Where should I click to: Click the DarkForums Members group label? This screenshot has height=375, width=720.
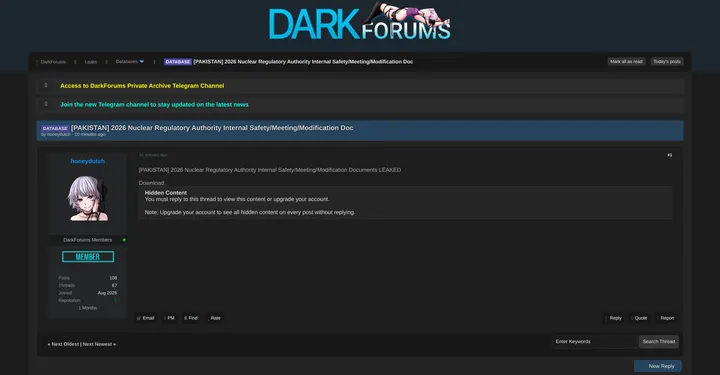[87, 240]
